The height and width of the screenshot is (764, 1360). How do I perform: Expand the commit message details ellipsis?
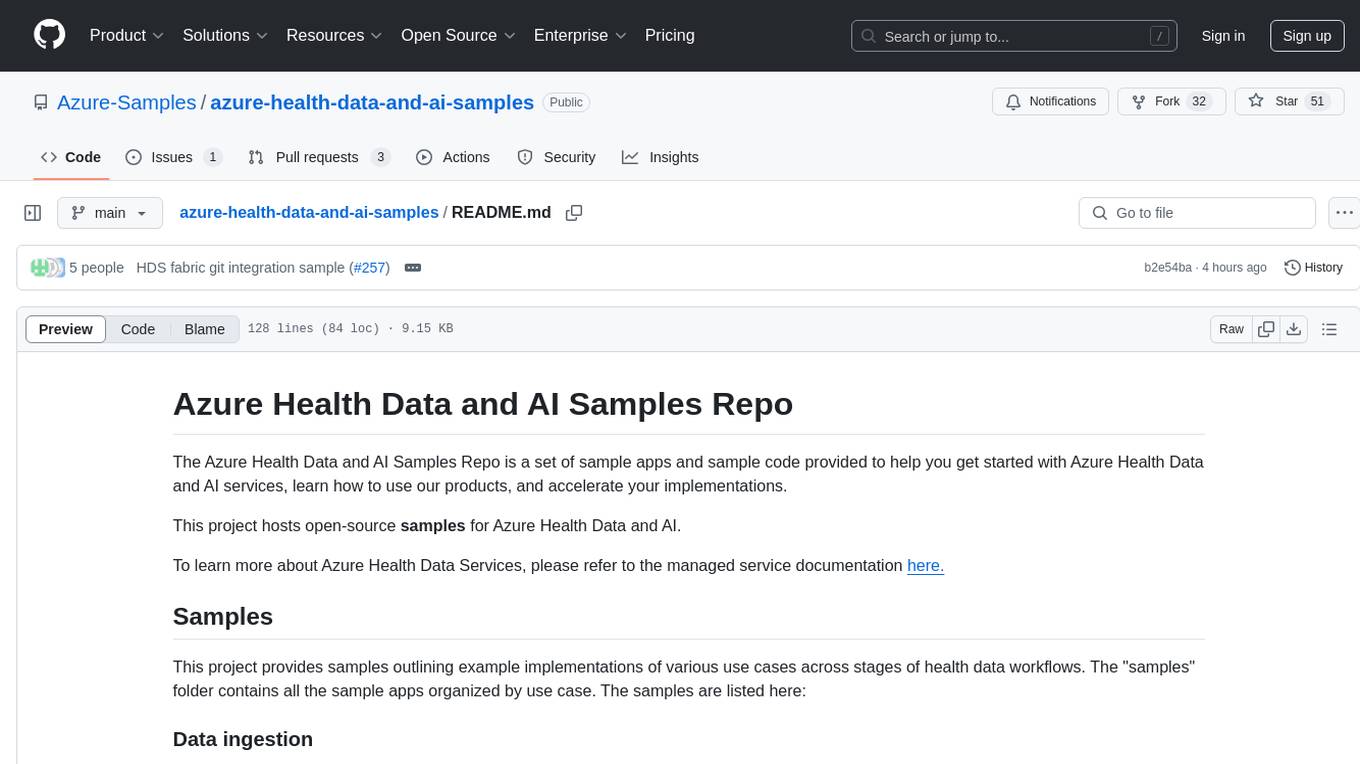click(413, 268)
